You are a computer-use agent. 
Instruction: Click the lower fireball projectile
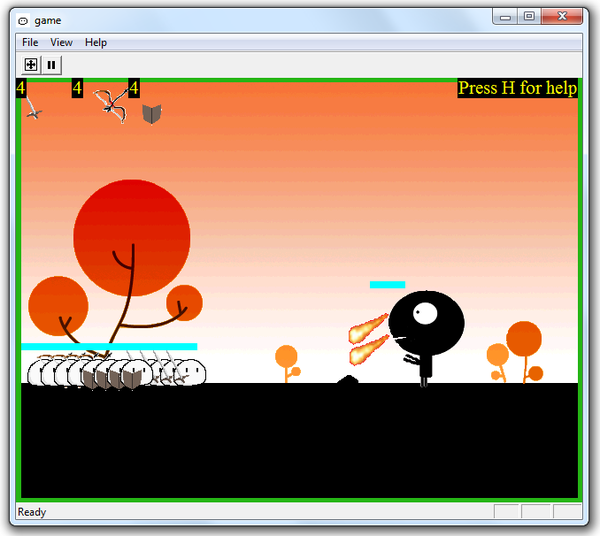tap(369, 350)
